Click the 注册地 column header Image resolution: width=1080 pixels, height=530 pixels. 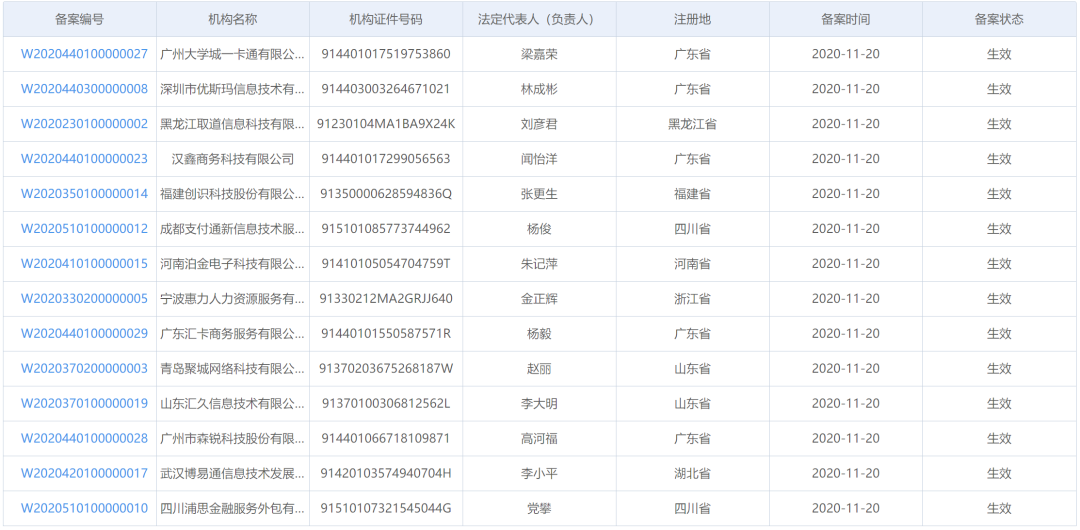click(692, 19)
